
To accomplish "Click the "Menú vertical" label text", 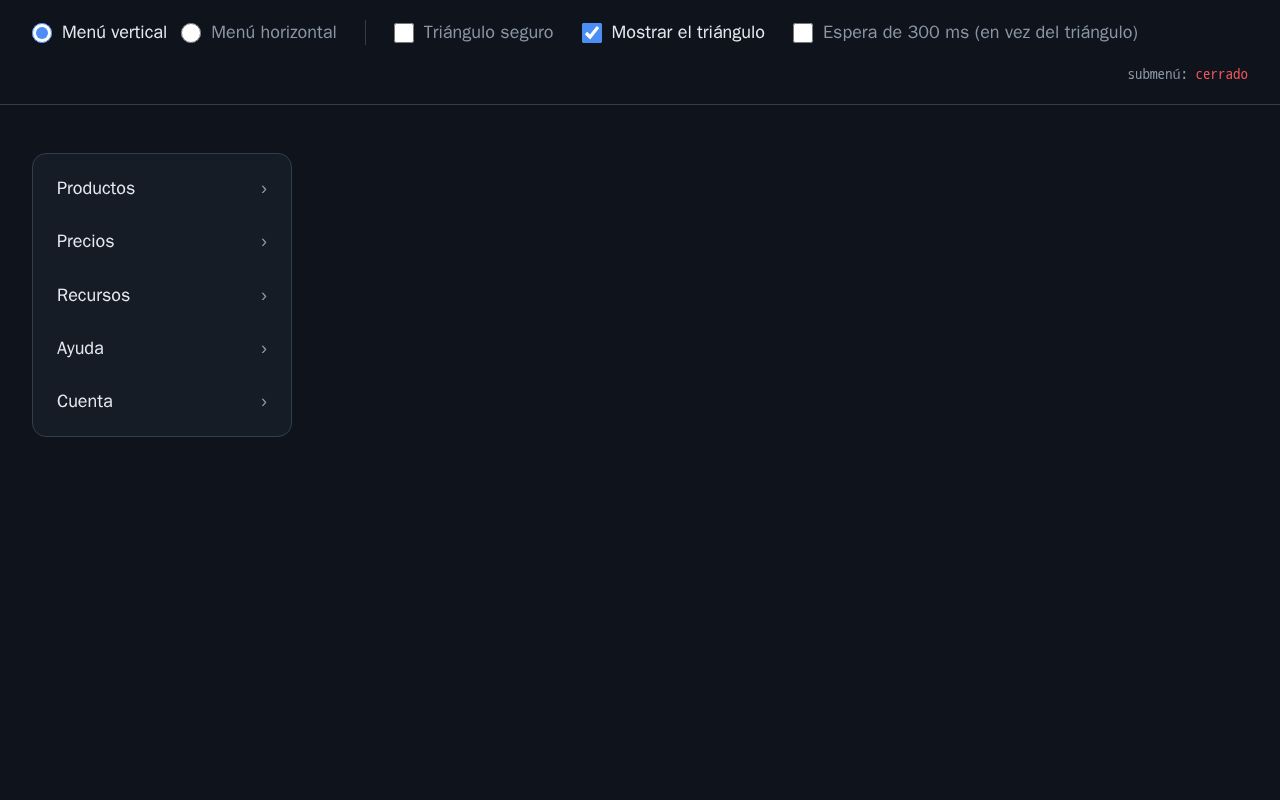I will [114, 33].
